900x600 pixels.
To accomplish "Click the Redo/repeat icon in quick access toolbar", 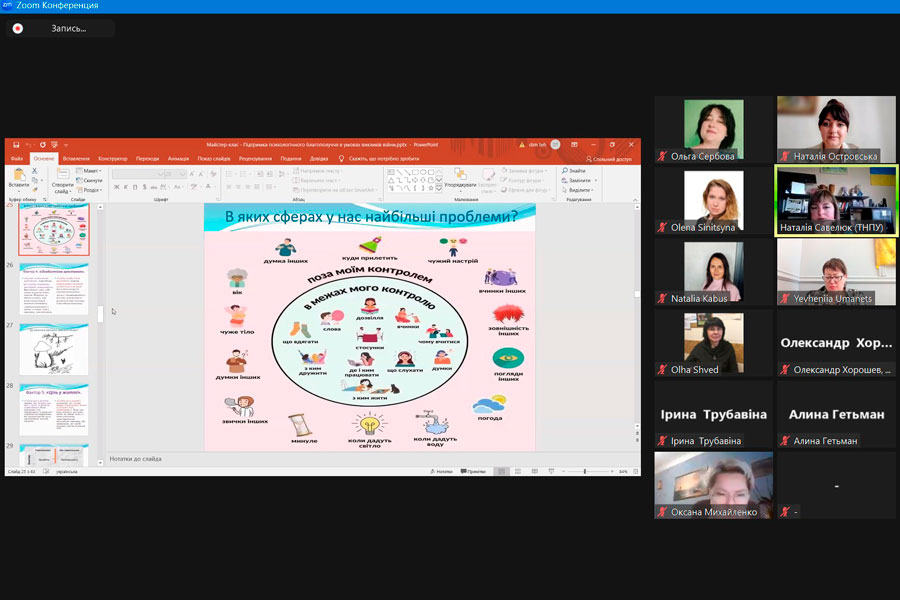I will point(42,145).
